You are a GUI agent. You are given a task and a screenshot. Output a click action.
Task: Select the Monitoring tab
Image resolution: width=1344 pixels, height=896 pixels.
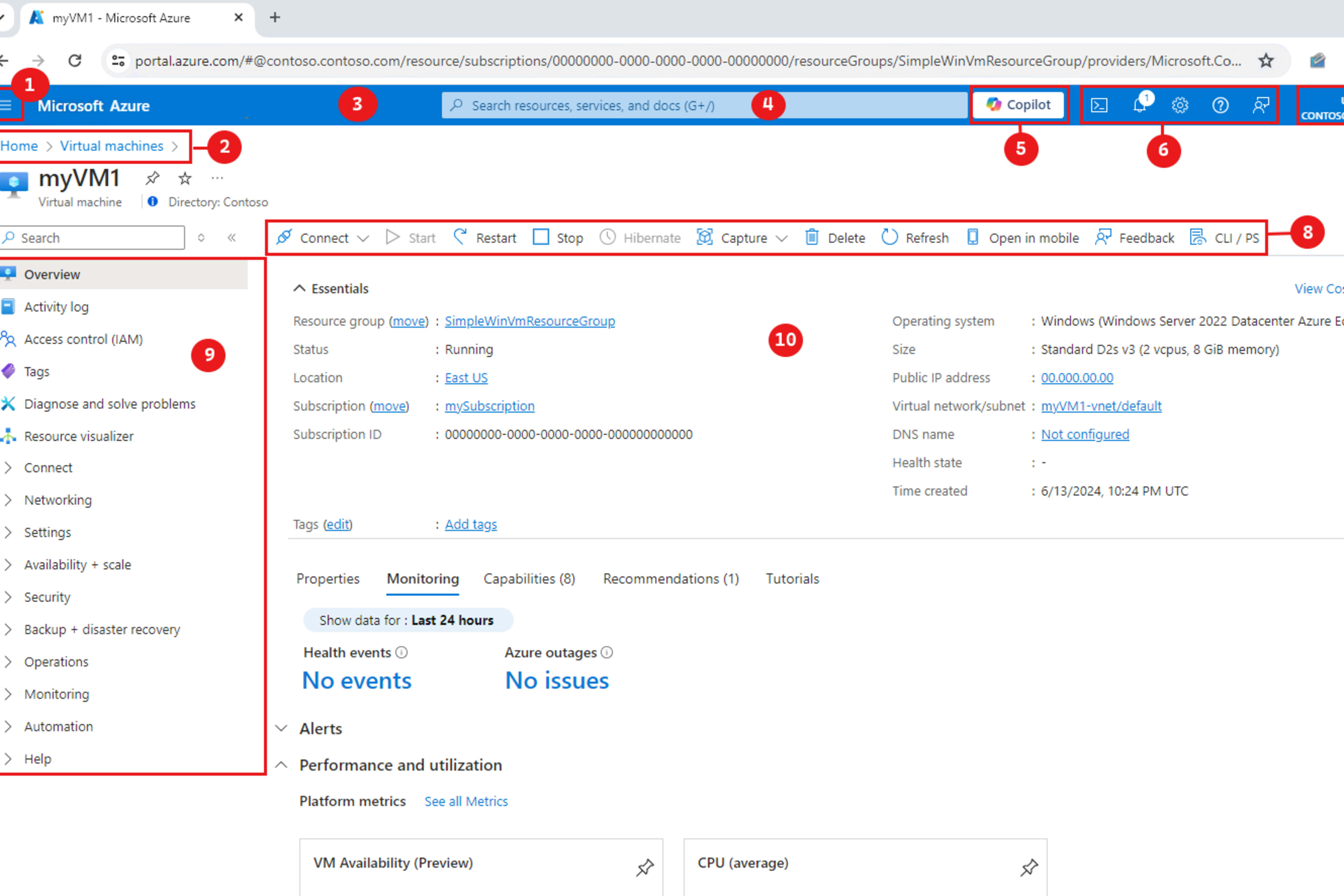[423, 579]
